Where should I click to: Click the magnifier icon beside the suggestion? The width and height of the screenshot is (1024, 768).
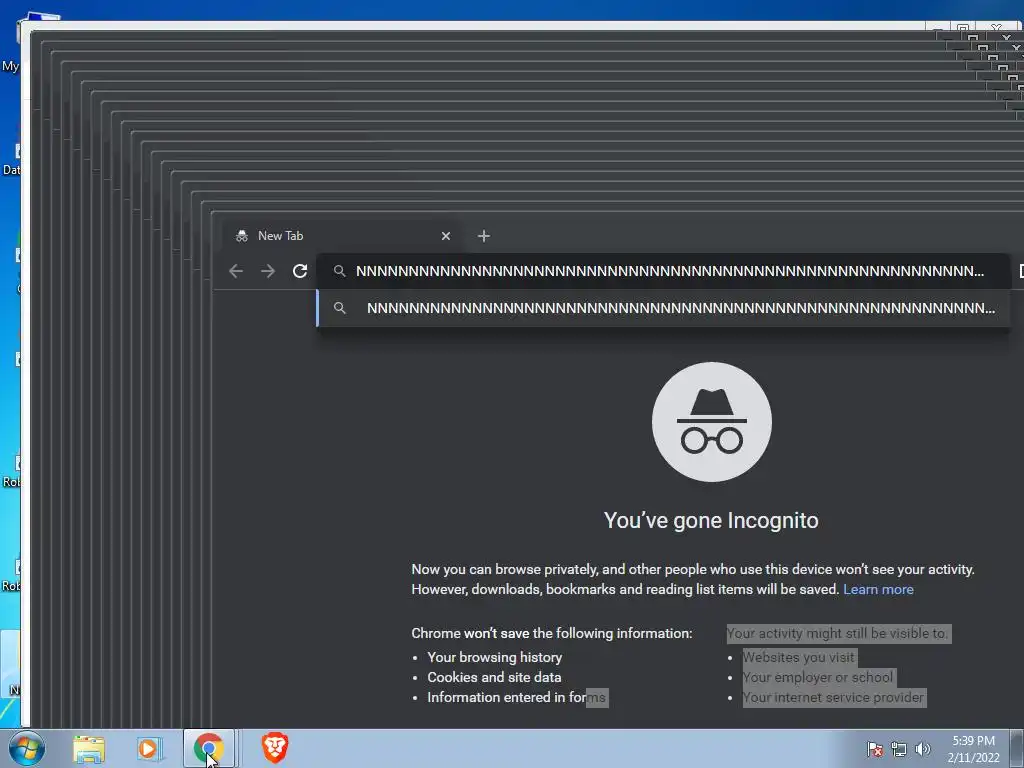pos(340,308)
